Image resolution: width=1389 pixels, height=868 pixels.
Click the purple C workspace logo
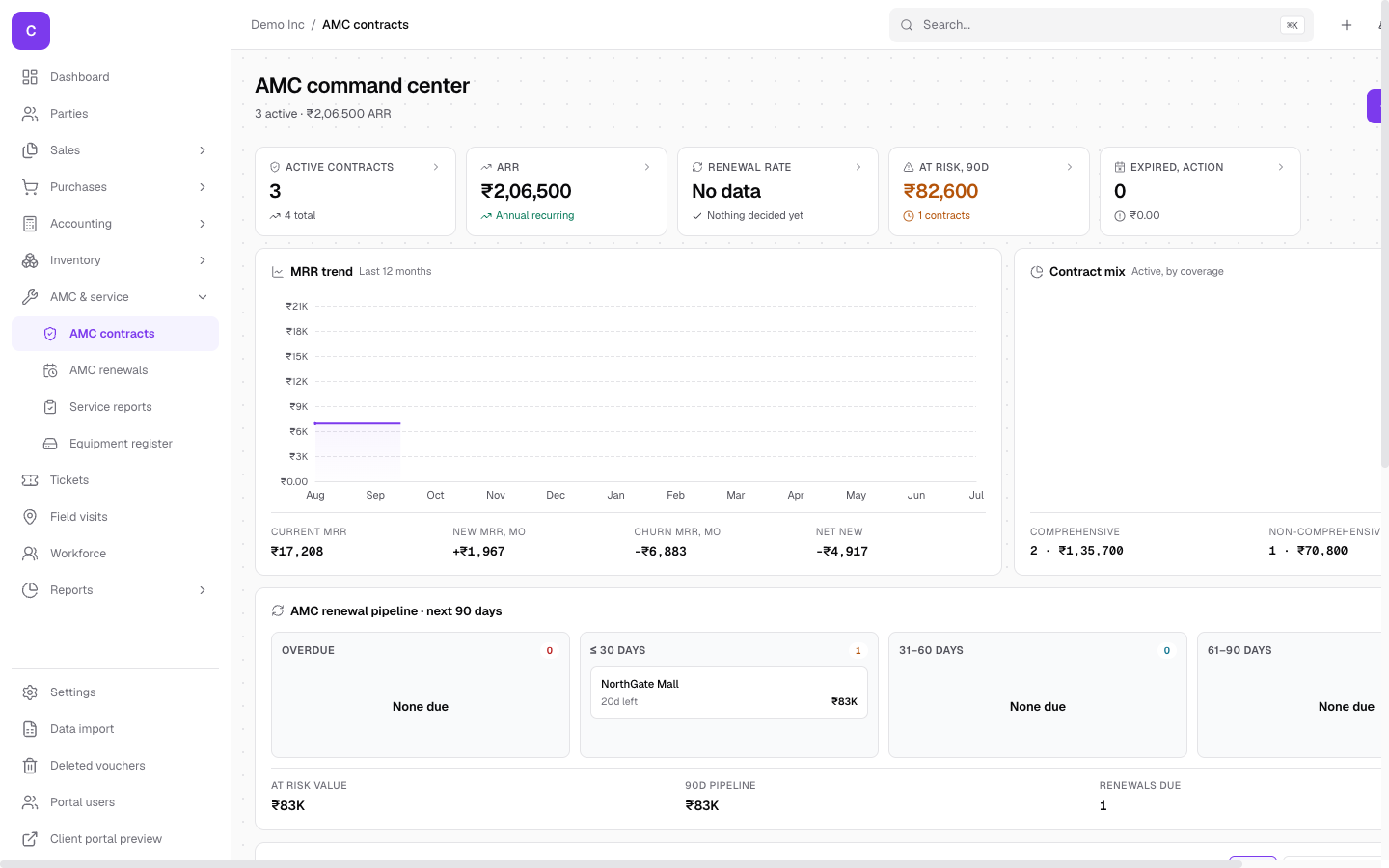pos(31,31)
